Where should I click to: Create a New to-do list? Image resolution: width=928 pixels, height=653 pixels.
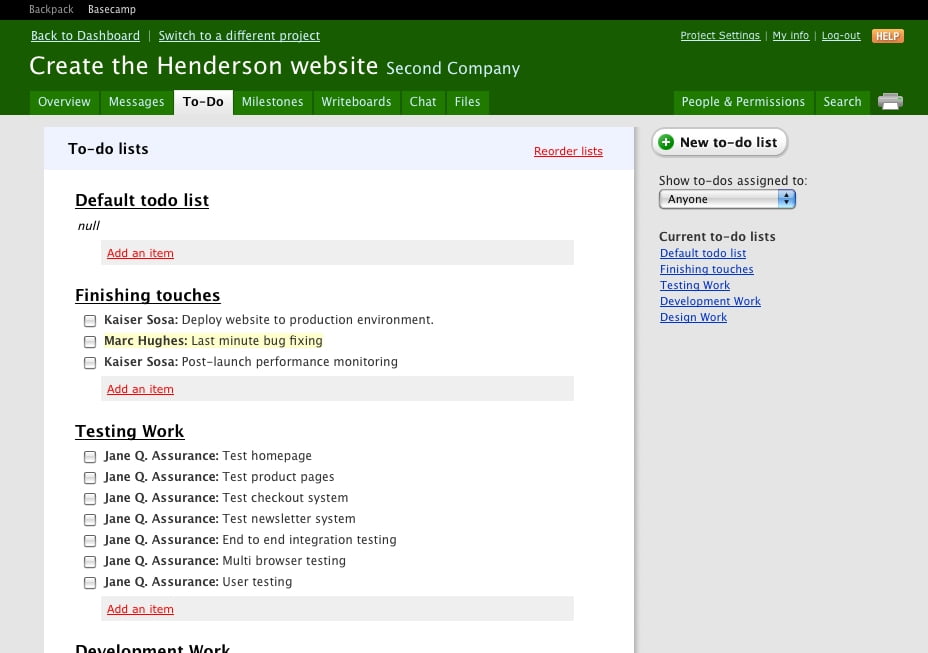(720, 142)
